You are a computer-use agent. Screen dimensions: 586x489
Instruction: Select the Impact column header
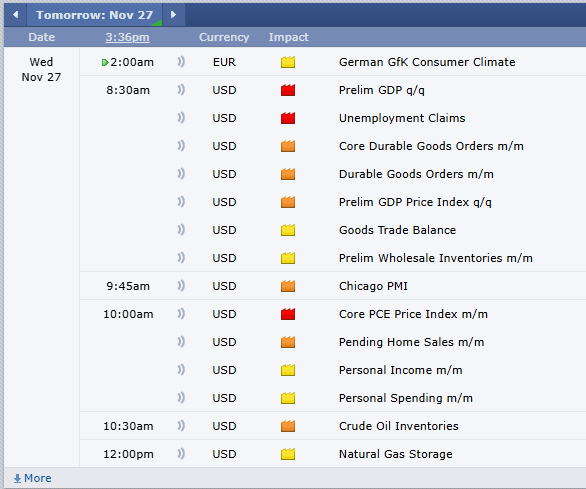tap(289, 37)
